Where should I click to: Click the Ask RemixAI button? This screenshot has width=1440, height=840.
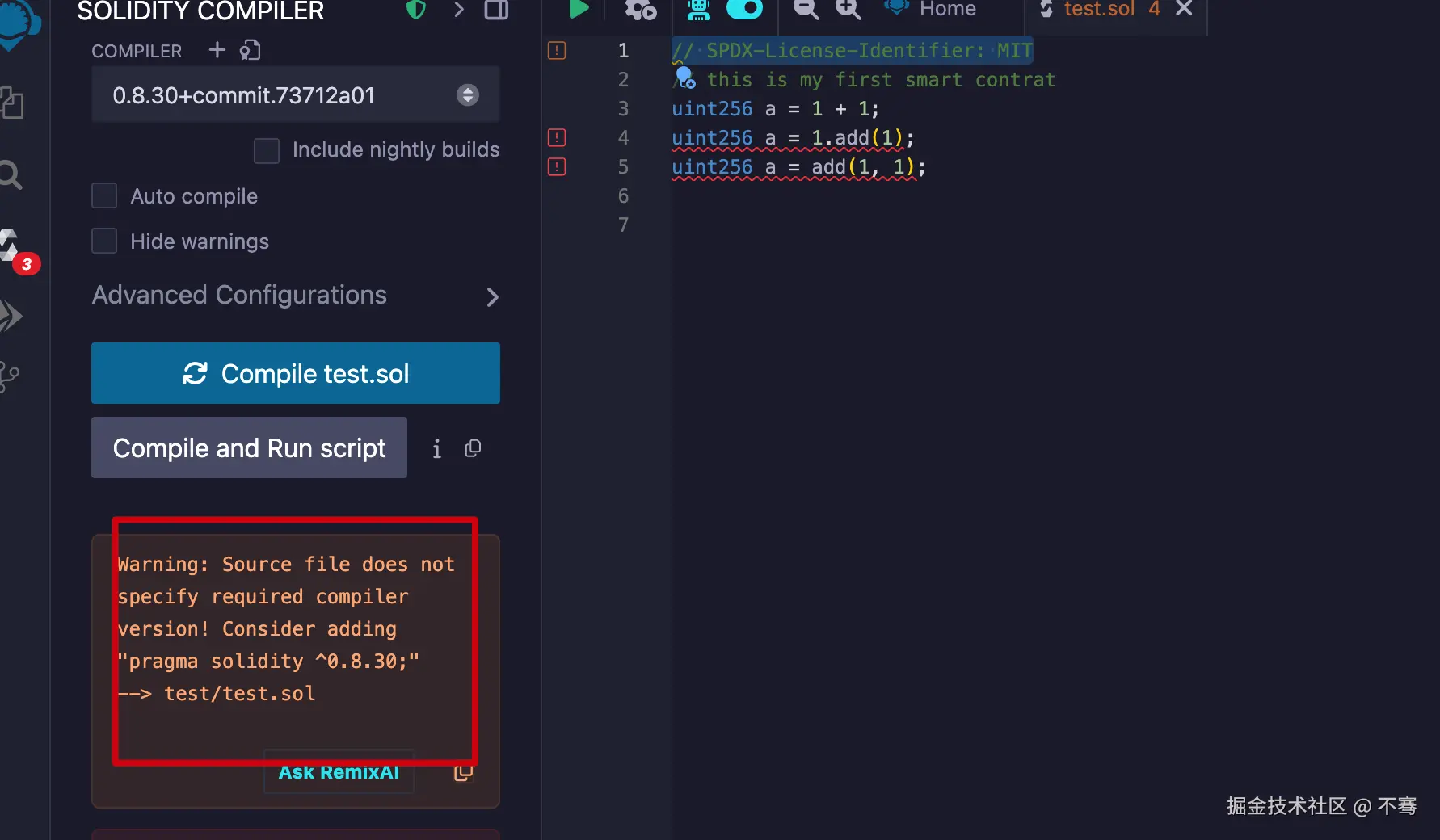point(339,772)
